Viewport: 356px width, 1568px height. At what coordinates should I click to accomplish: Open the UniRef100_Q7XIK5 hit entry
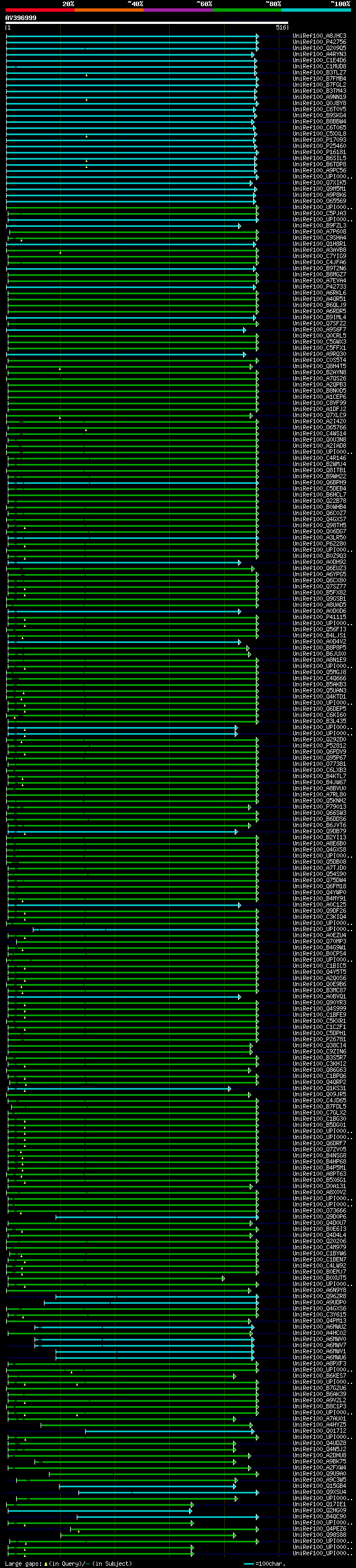click(x=319, y=182)
